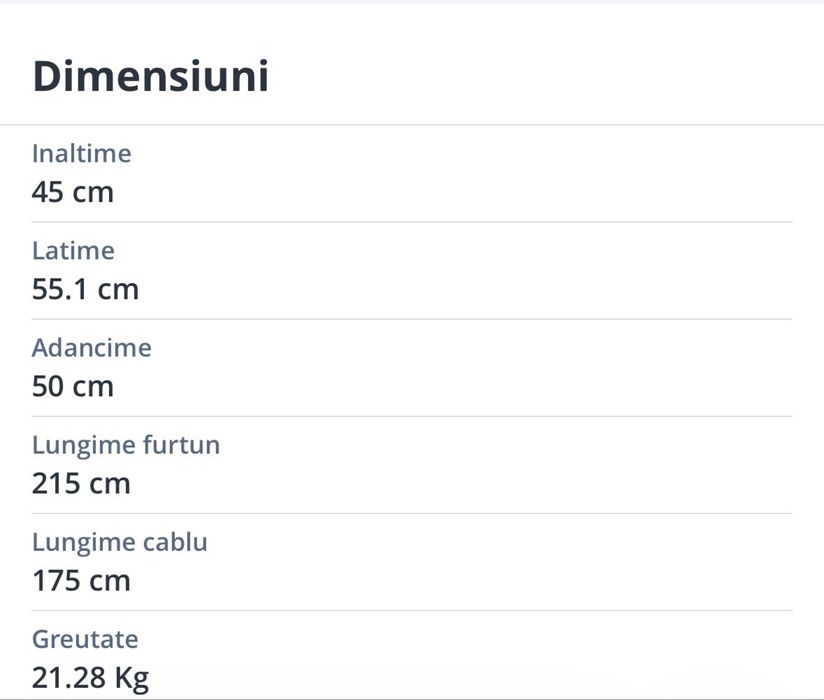
Task: Click divider between Adancime and Lungime furtun
Action: pos(412,416)
